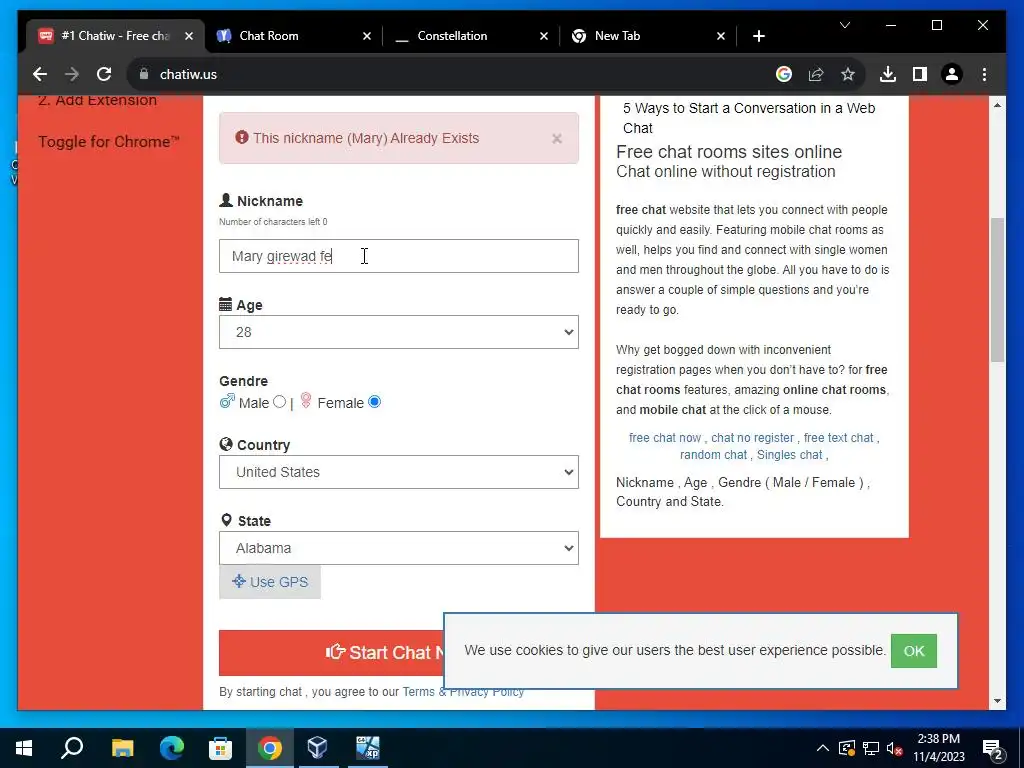Open a new tab with plus button

[758, 36]
